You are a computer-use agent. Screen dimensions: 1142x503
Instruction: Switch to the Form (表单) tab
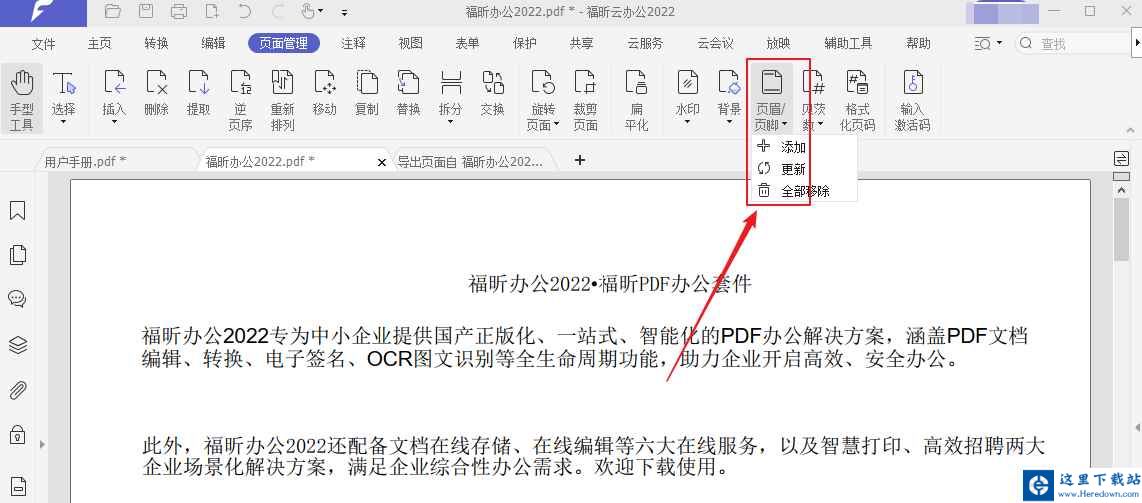tap(467, 44)
